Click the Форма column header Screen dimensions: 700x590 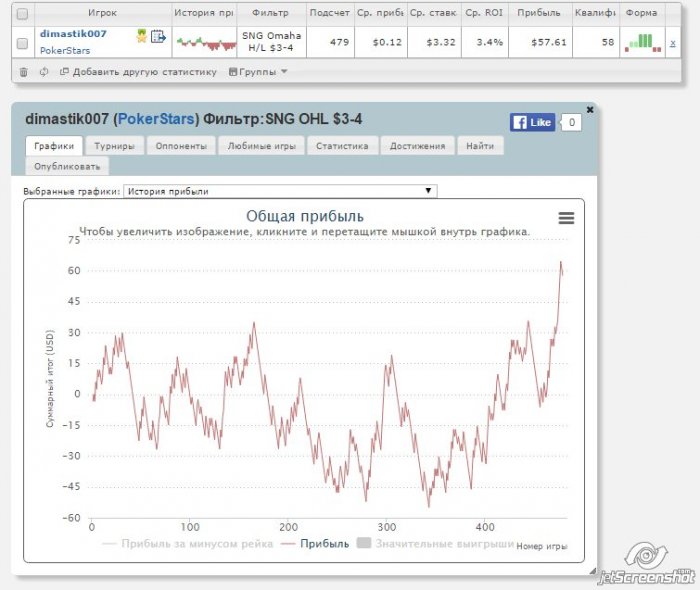pyautogui.click(x=642, y=13)
